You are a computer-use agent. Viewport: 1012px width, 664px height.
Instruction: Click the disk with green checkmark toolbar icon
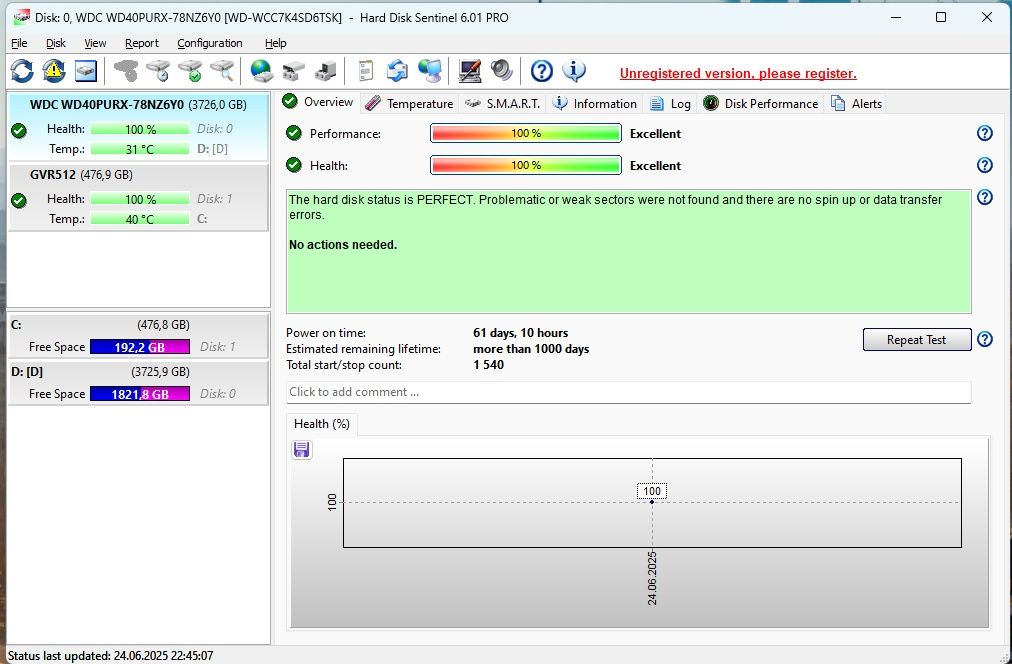tap(190, 70)
